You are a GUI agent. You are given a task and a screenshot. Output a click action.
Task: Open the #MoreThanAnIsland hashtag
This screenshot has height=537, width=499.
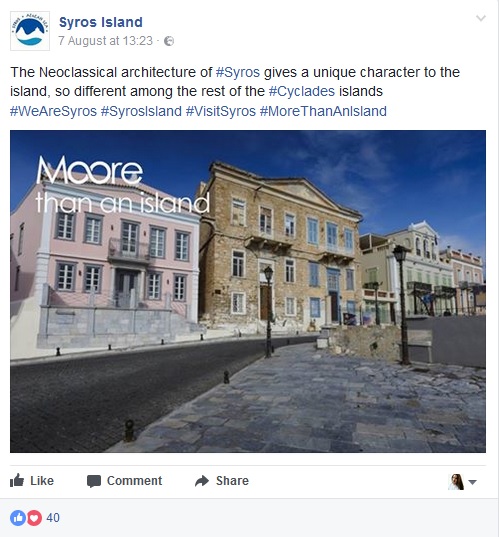pos(323,111)
